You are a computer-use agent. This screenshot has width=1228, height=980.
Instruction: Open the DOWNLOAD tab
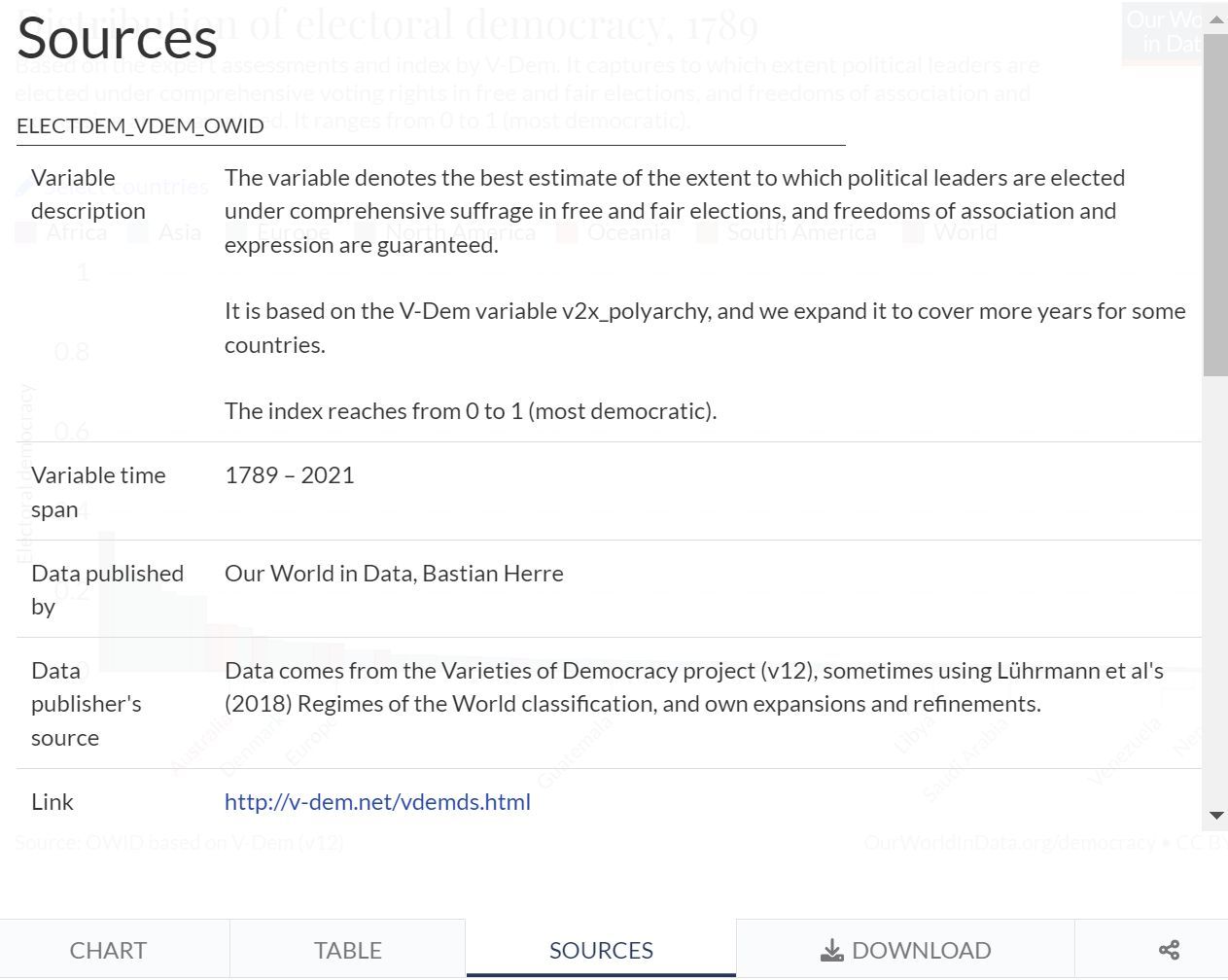905,950
